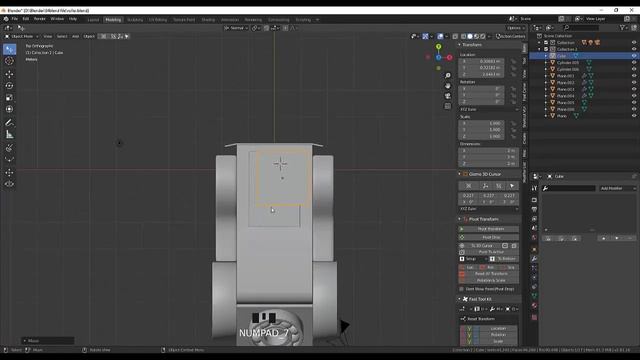Toggle lock on Location X
The width and height of the screenshot is (640, 360).
513,61
